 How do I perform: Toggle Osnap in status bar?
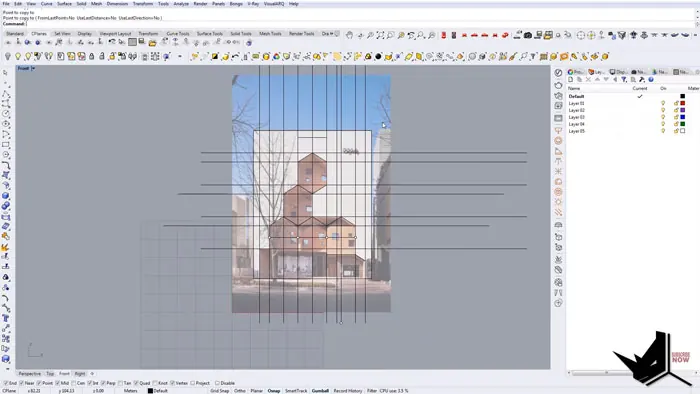(x=274, y=390)
